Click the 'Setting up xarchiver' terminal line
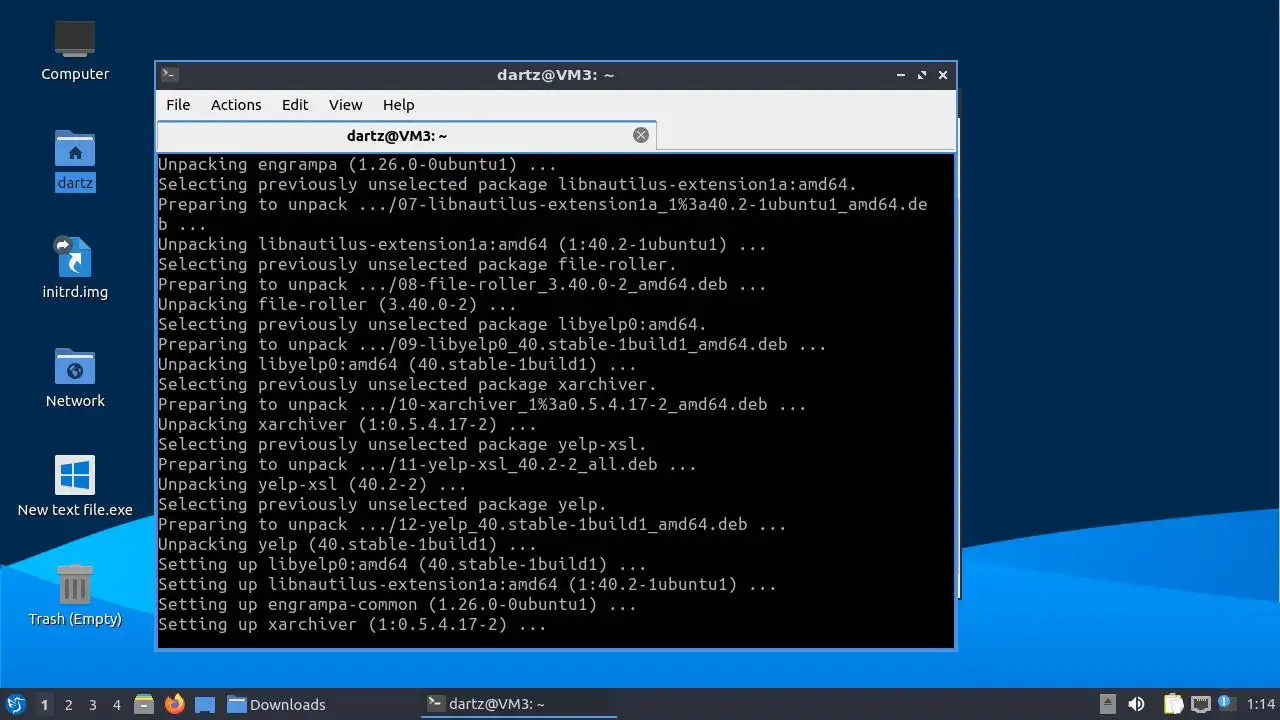 352,624
